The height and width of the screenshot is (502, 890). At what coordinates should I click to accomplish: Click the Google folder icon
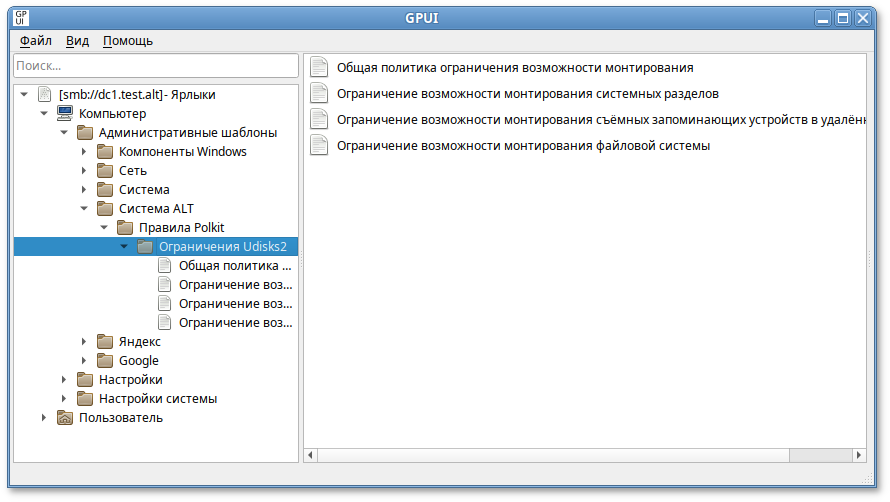[x=104, y=361]
